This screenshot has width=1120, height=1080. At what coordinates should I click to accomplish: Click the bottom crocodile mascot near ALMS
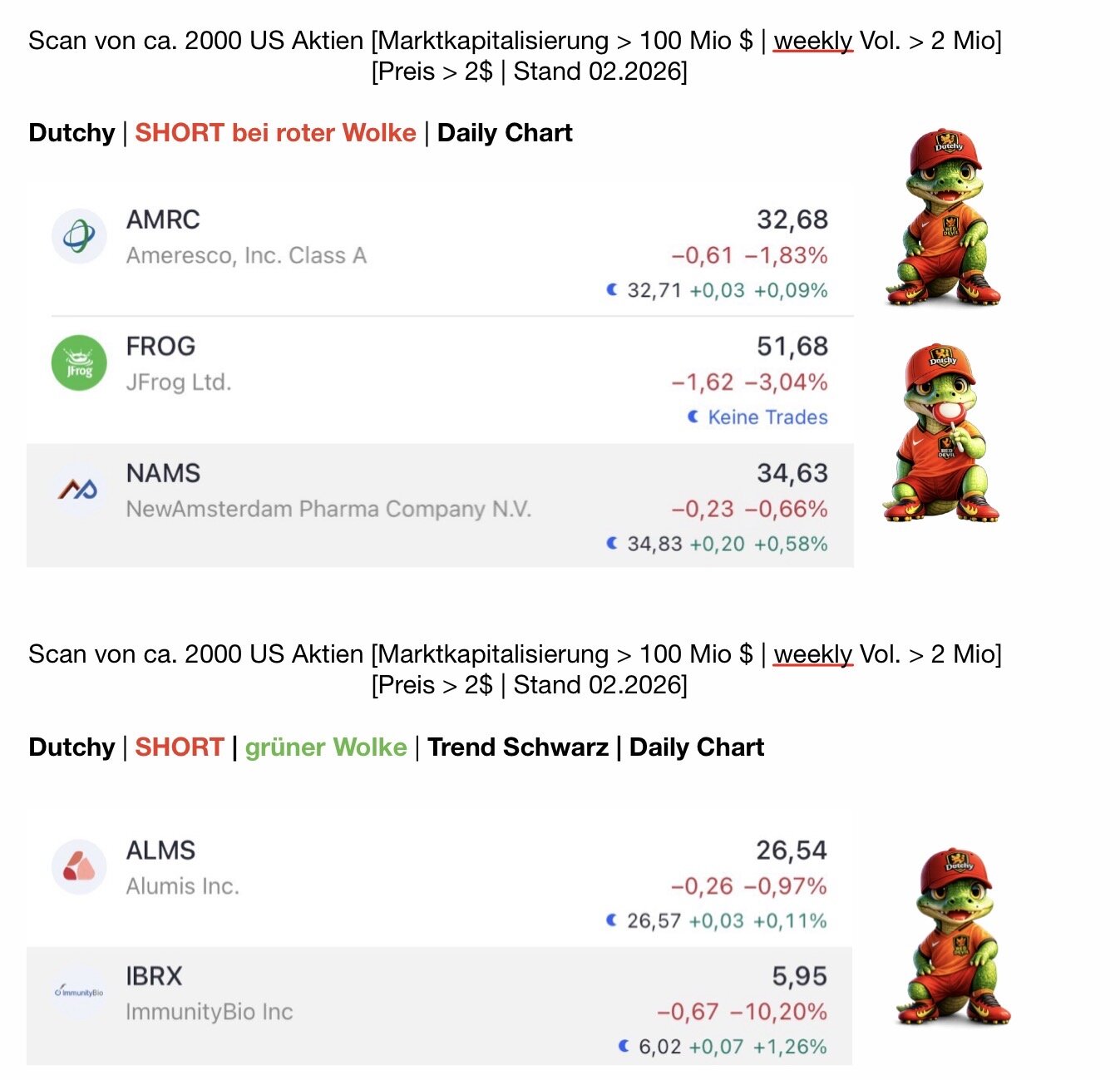pyautogui.click(x=955, y=937)
